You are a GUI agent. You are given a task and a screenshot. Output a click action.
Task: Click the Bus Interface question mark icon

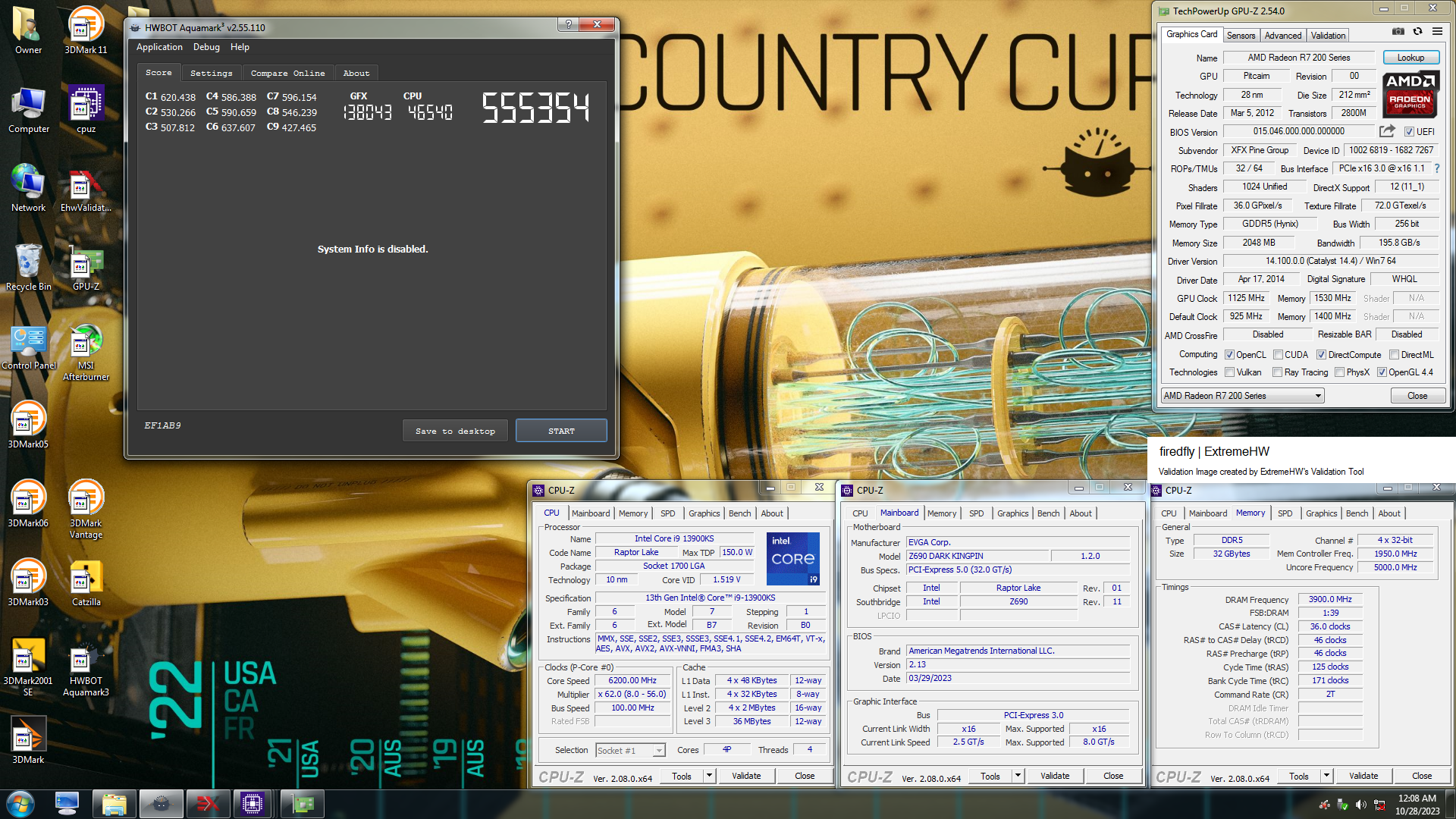[1436, 168]
